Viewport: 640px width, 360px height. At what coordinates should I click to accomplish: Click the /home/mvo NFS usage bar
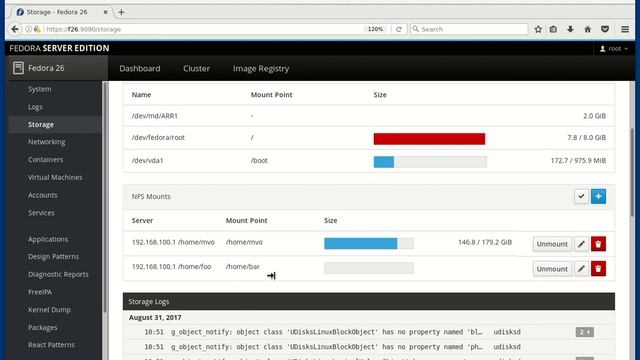point(369,244)
